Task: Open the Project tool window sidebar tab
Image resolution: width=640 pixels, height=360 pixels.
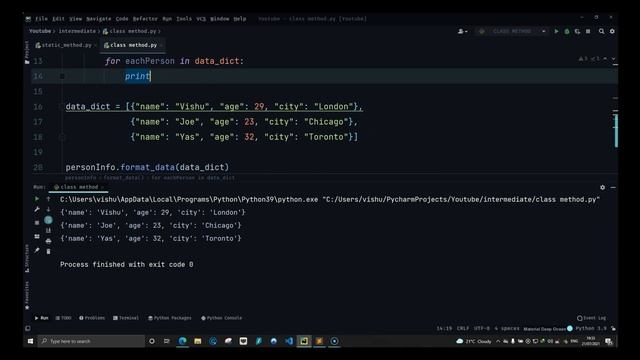Action: tap(27, 52)
